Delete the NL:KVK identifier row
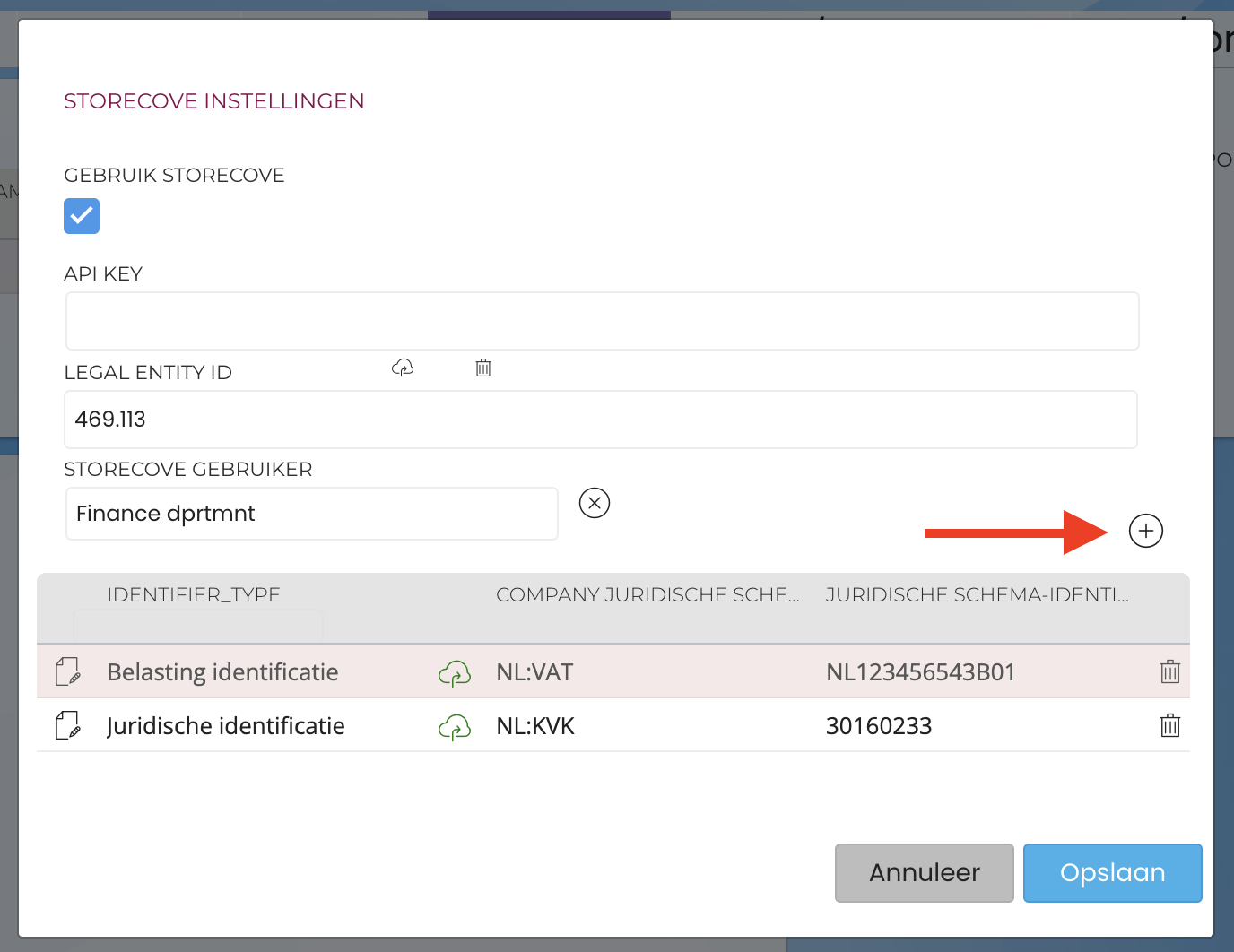 (1169, 725)
